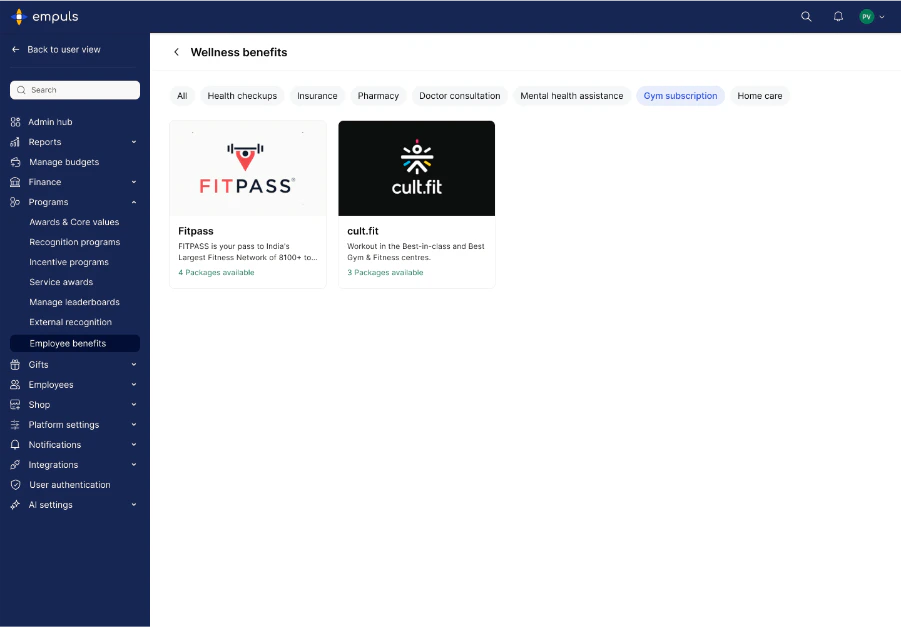Click the Finance bank icon
This screenshot has width=901, height=627.
click(x=16, y=182)
